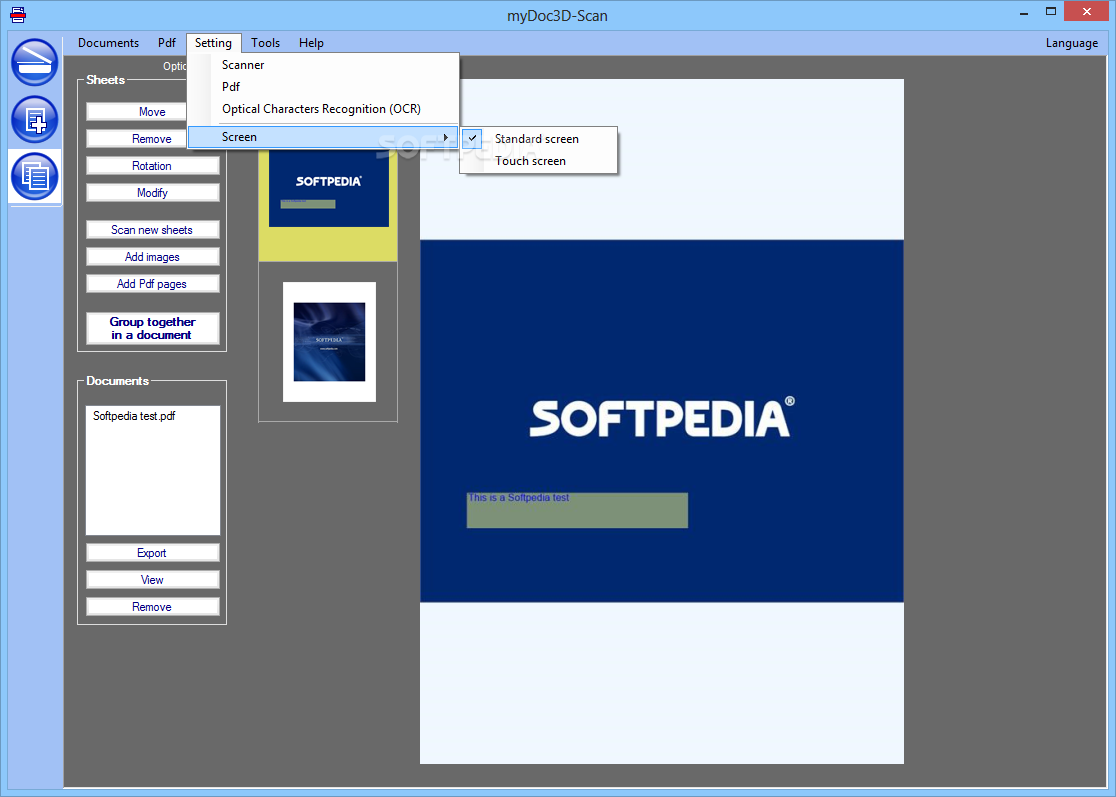Click the large Softpedia page preview
Screen dimensions: 1116x797
(x=661, y=421)
